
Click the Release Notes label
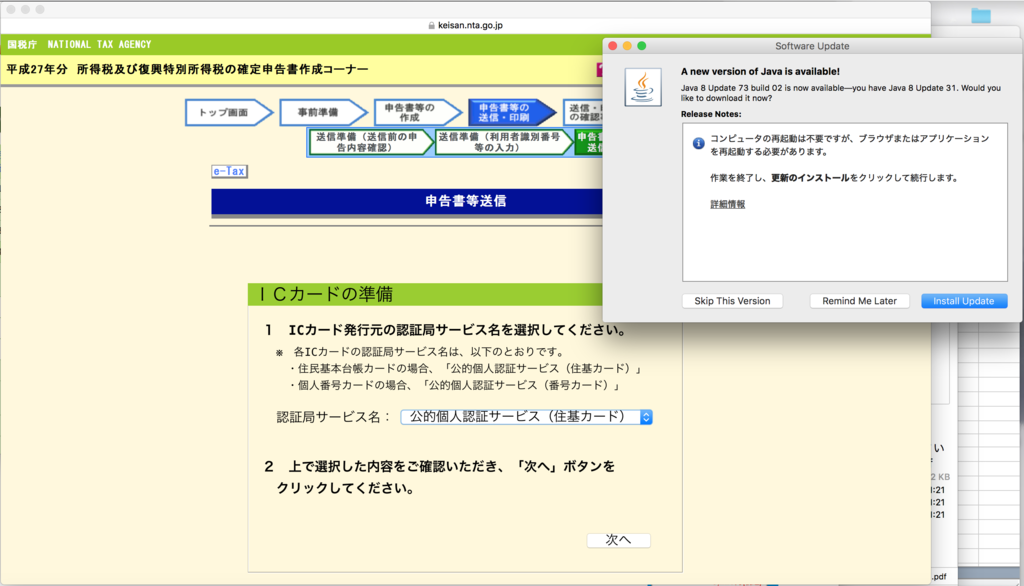click(x=711, y=114)
